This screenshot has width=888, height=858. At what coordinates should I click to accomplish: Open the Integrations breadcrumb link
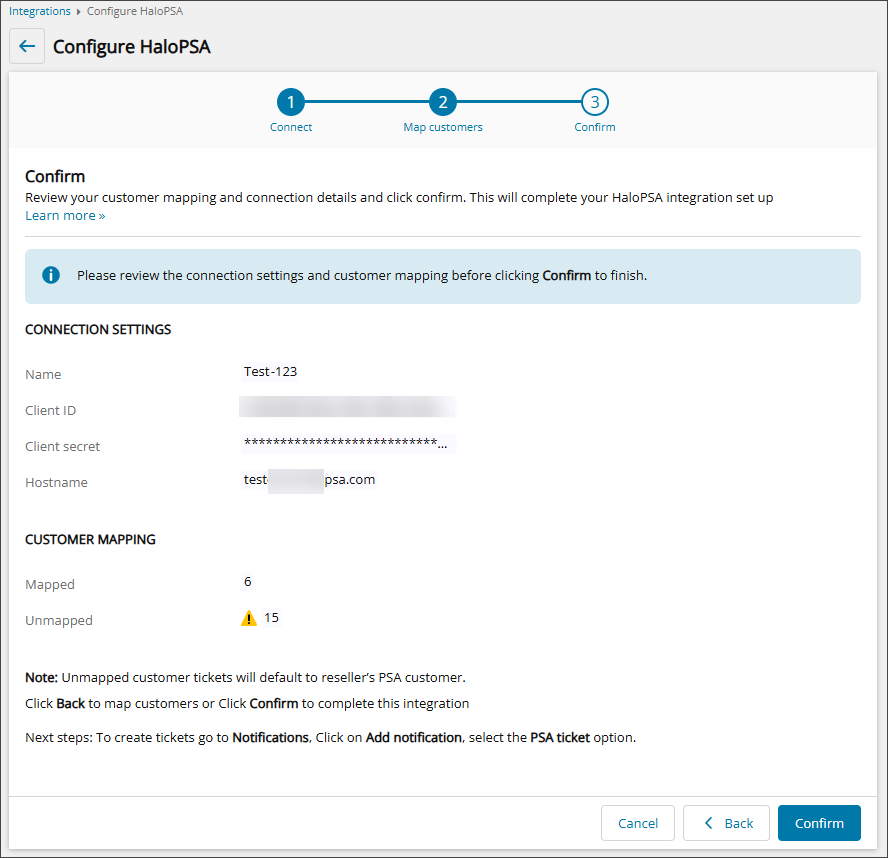(x=40, y=11)
